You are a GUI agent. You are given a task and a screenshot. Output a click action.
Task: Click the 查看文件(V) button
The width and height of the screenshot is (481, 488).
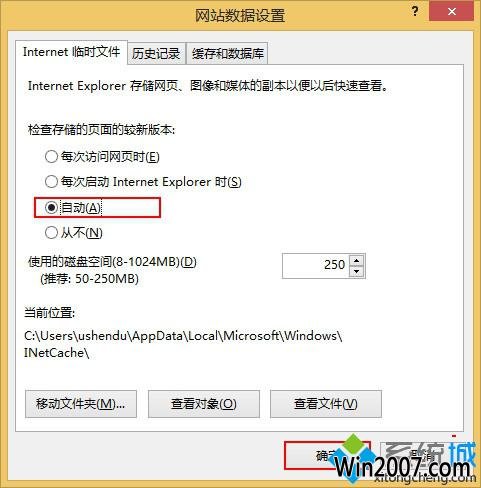326,404
